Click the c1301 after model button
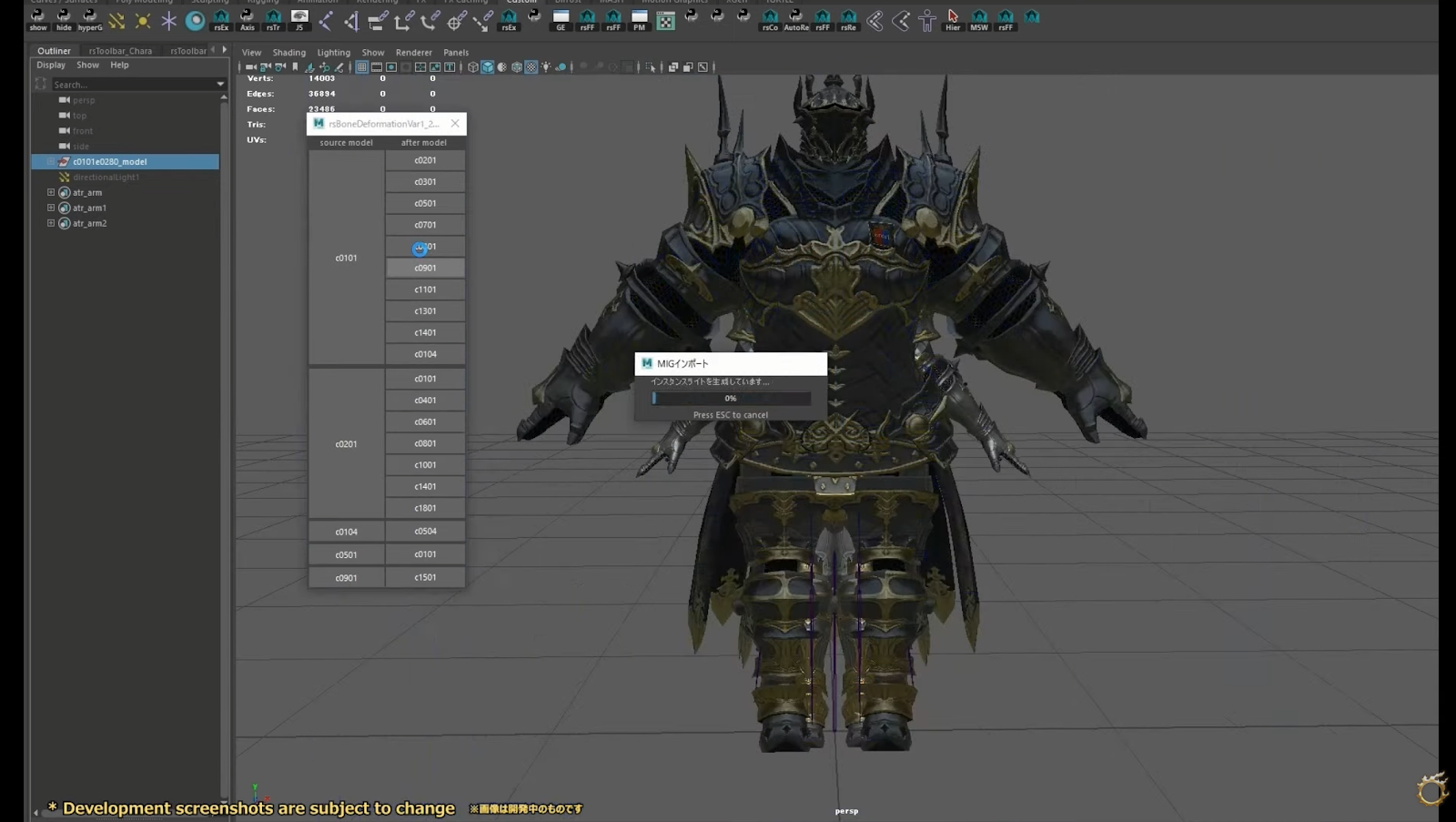Screen dimensions: 1456x822 (425, 311)
